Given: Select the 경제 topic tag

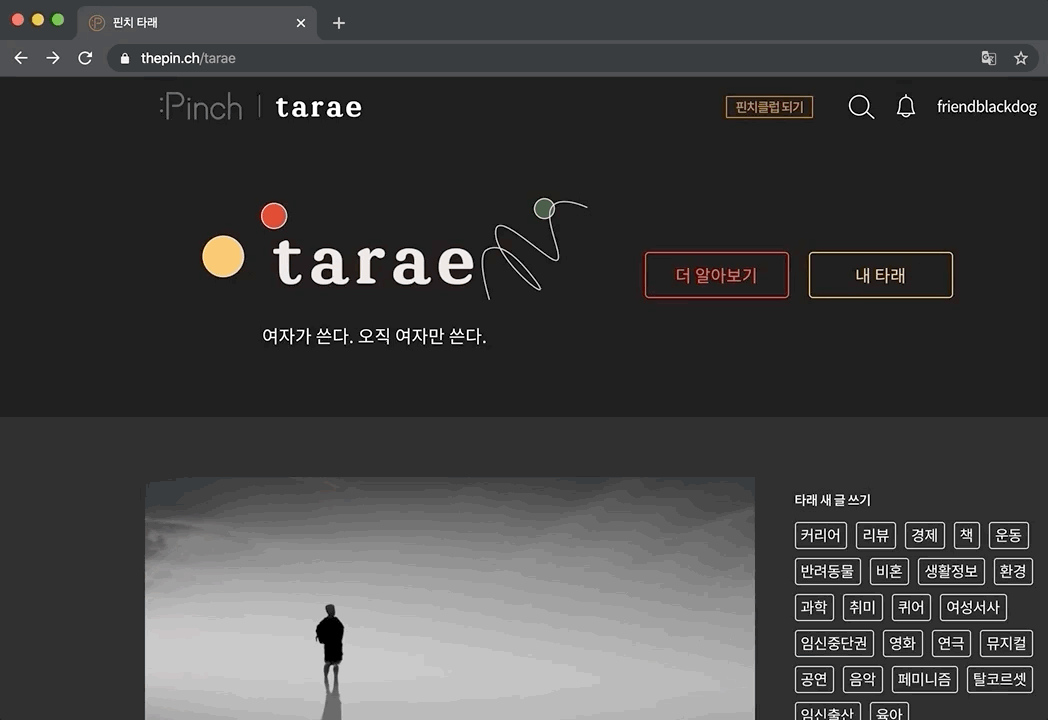Looking at the screenshot, I should [924, 535].
